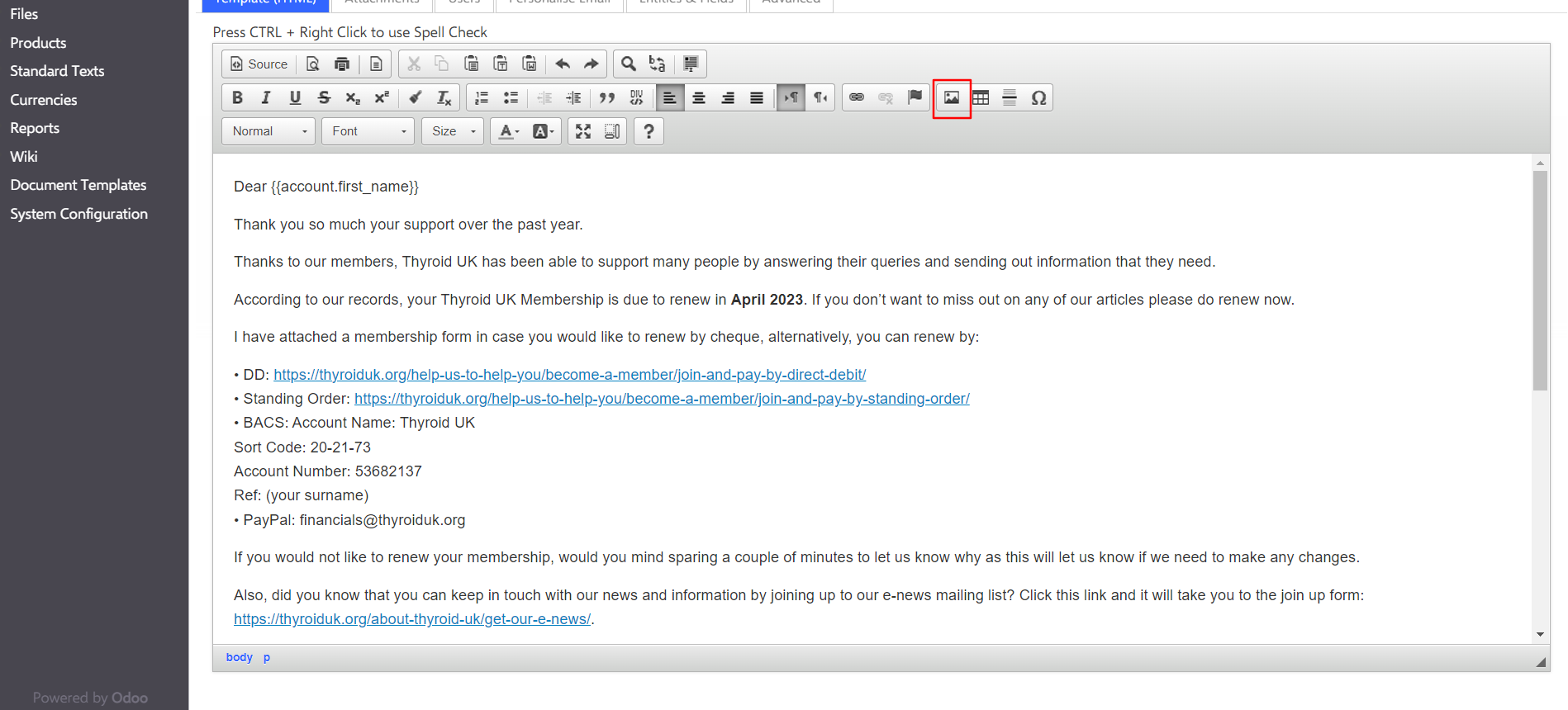
Task: Decrease the paragraph indent
Action: (x=544, y=97)
